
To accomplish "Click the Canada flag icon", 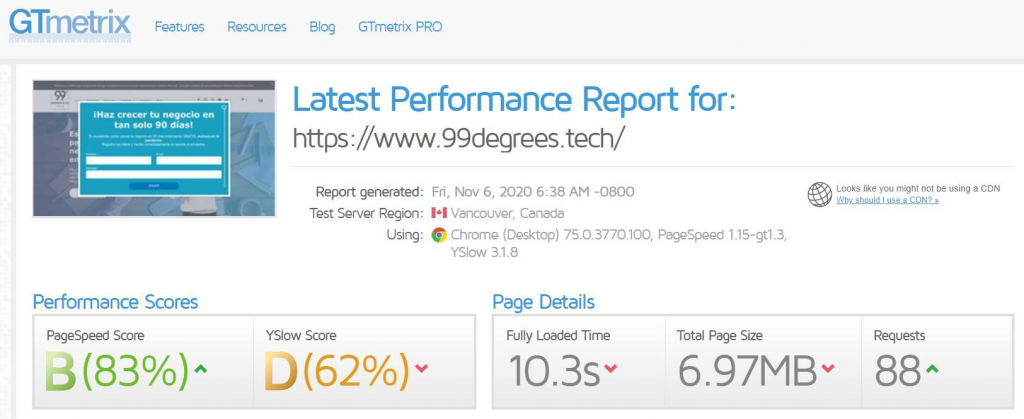I will tap(438, 213).
